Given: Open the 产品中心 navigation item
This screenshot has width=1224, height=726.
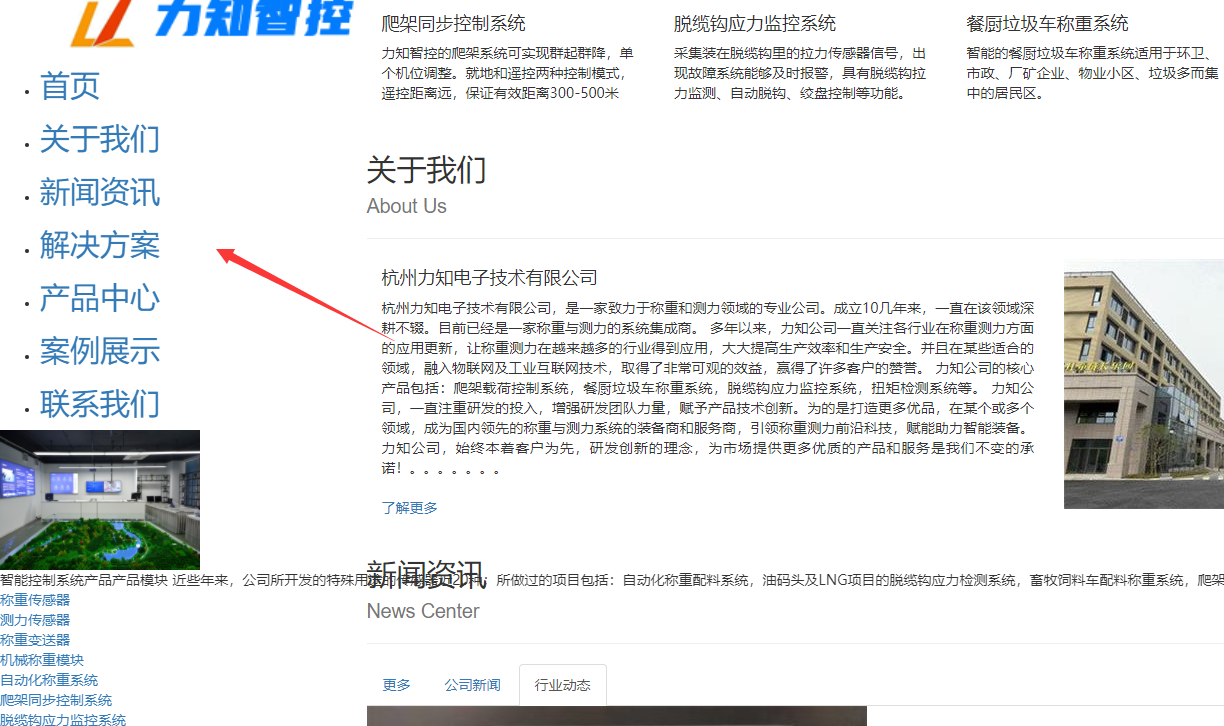Looking at the screenshot, I should pyautogui.click(x=99, y=299).
